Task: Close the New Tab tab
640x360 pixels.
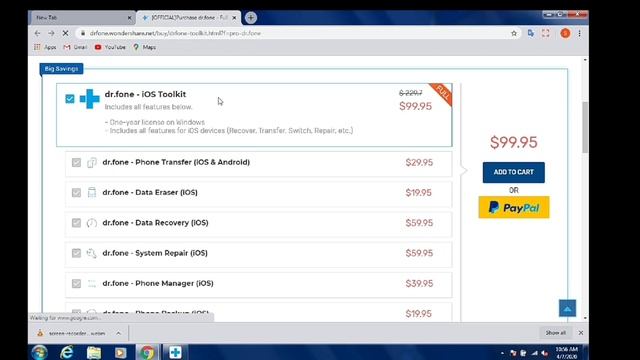Action: [129, 18]
